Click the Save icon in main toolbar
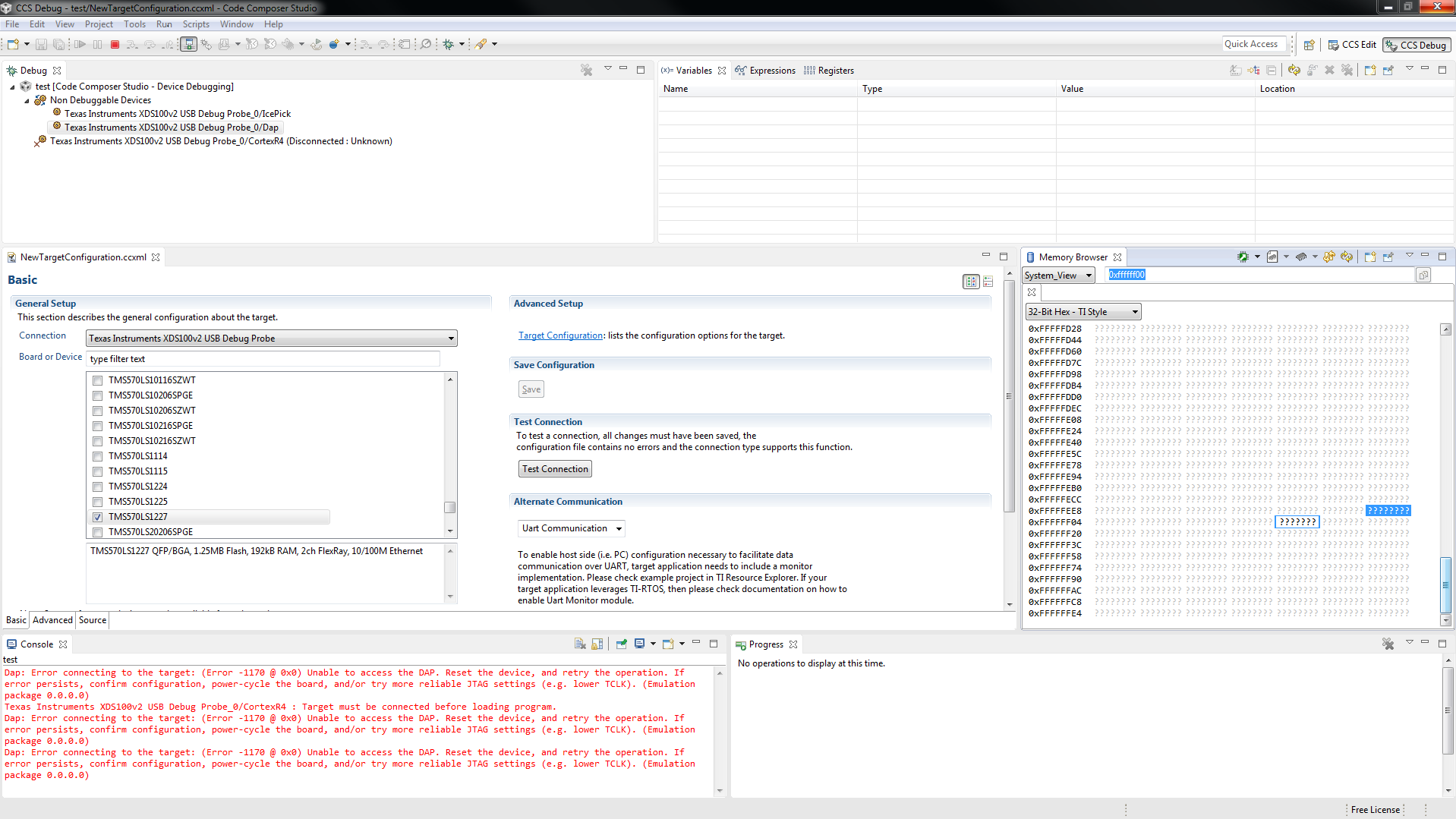The width and height of the screenshot is (1456, 819). 42,45
